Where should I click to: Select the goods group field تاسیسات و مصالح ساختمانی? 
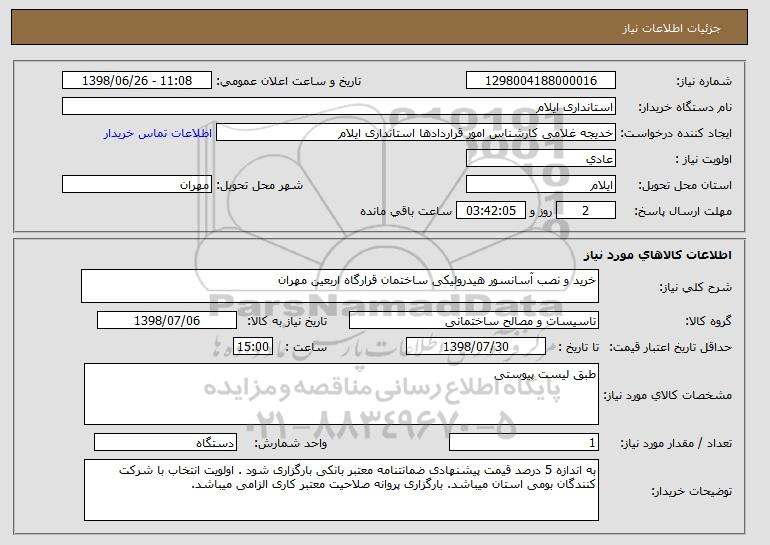click(474, 321)
